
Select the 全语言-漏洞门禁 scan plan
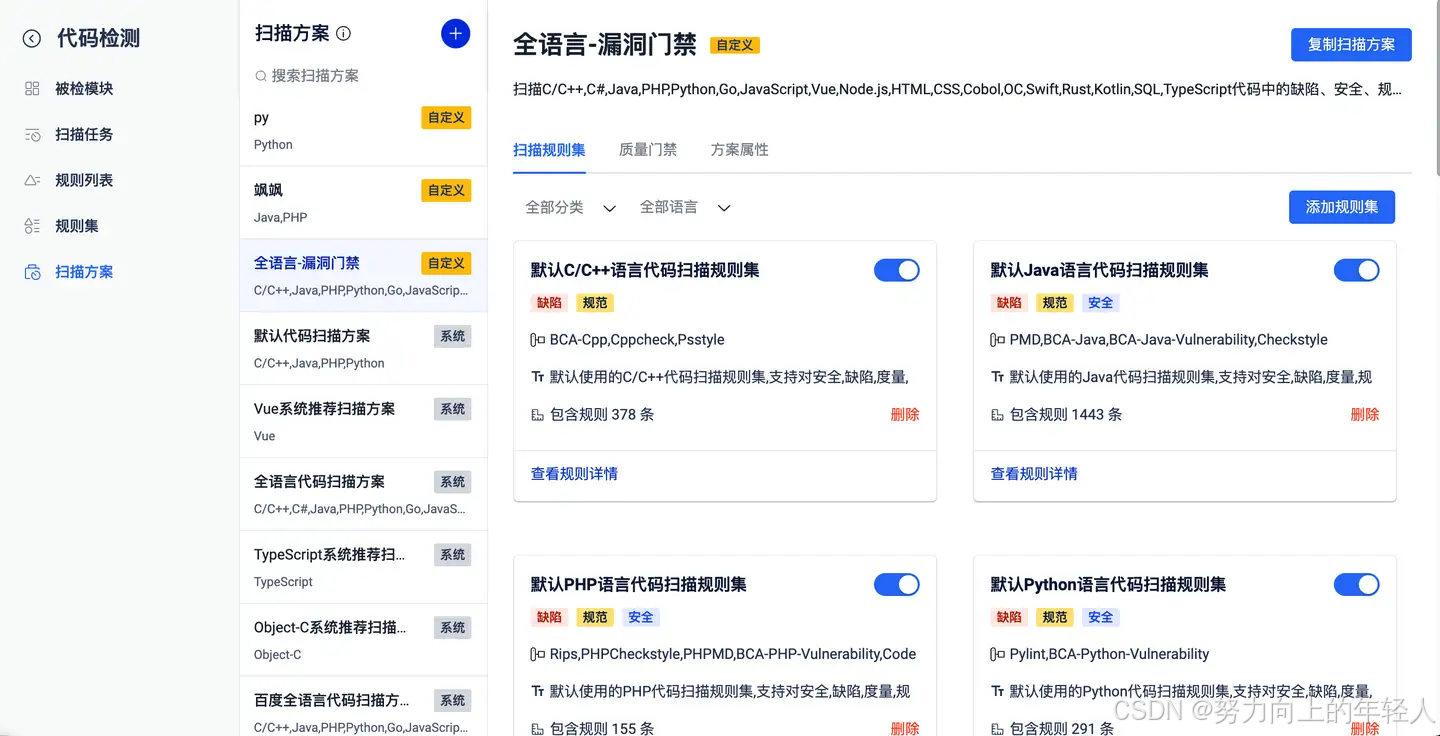click(363, 275)
